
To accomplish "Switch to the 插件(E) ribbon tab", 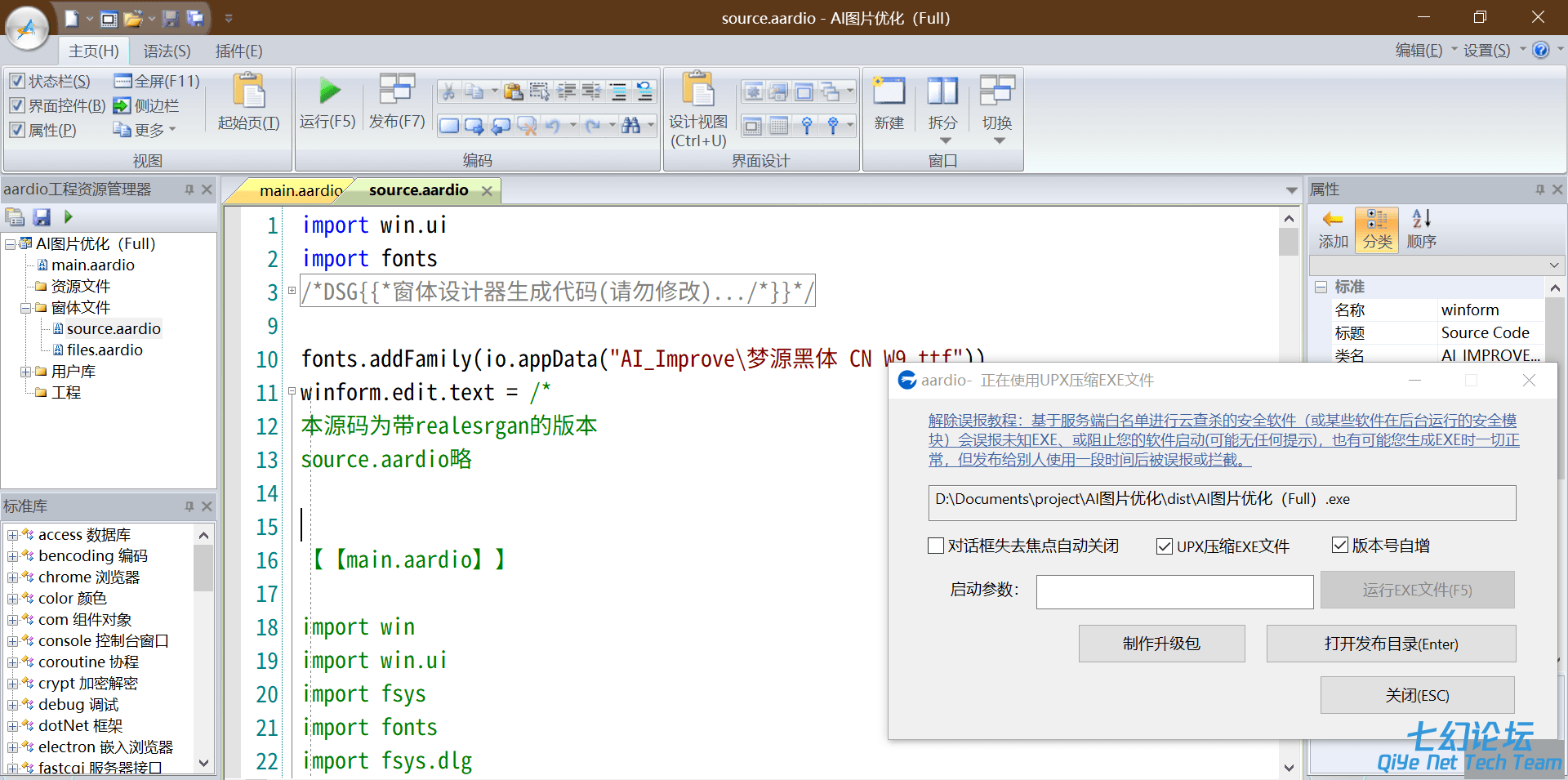I will click(238, 51).
